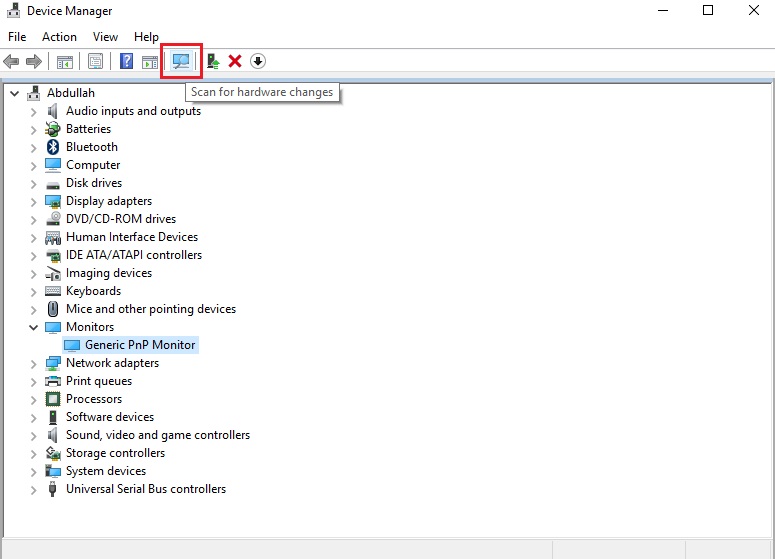Expand the Sound, video and game controllers arrow
Screen dimensions: 775x559
(x=33, y=435)
